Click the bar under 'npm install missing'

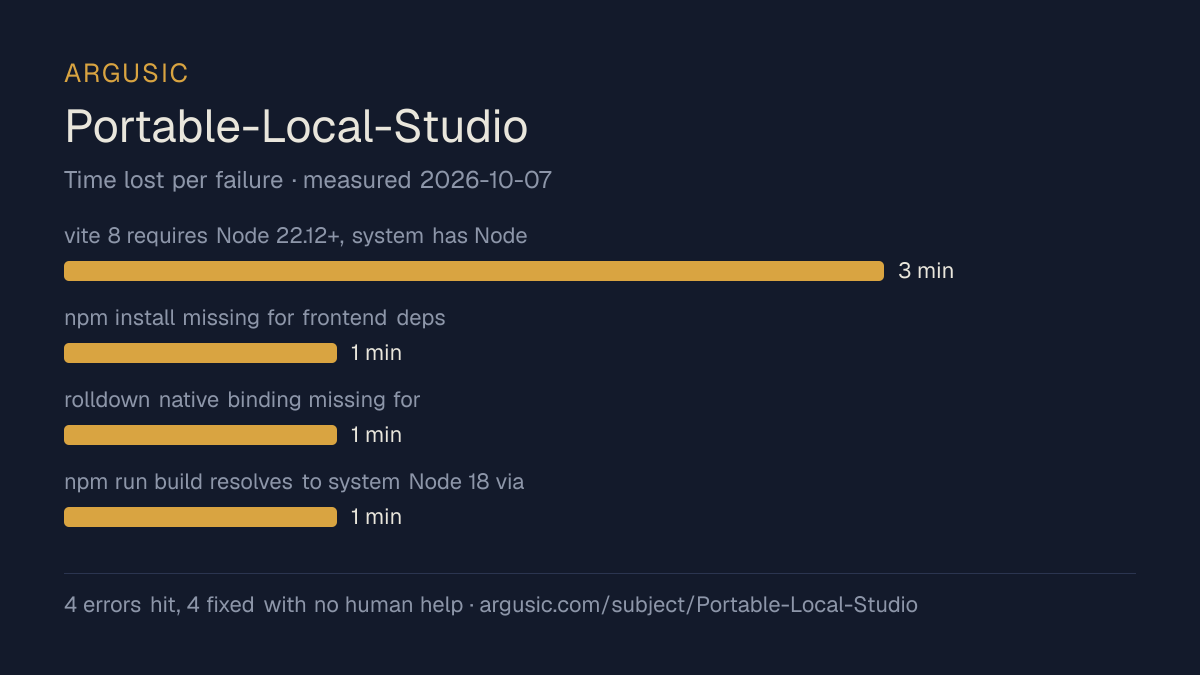point(200,353)
